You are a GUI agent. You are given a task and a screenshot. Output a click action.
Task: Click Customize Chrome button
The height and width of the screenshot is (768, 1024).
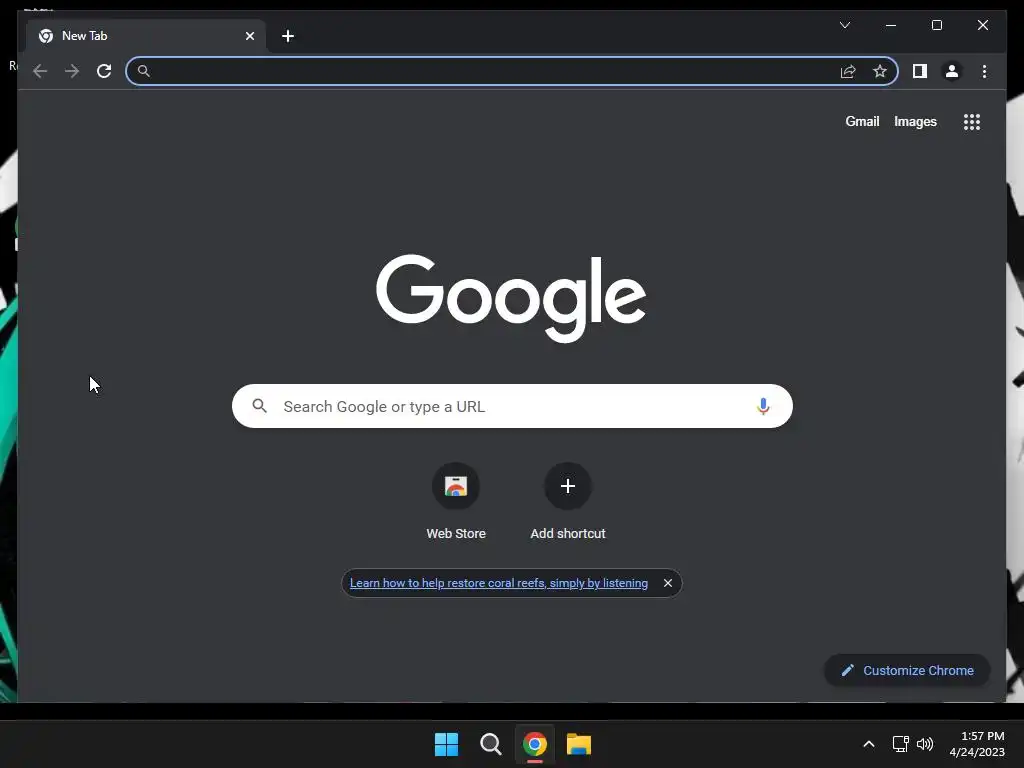[907, 671]
